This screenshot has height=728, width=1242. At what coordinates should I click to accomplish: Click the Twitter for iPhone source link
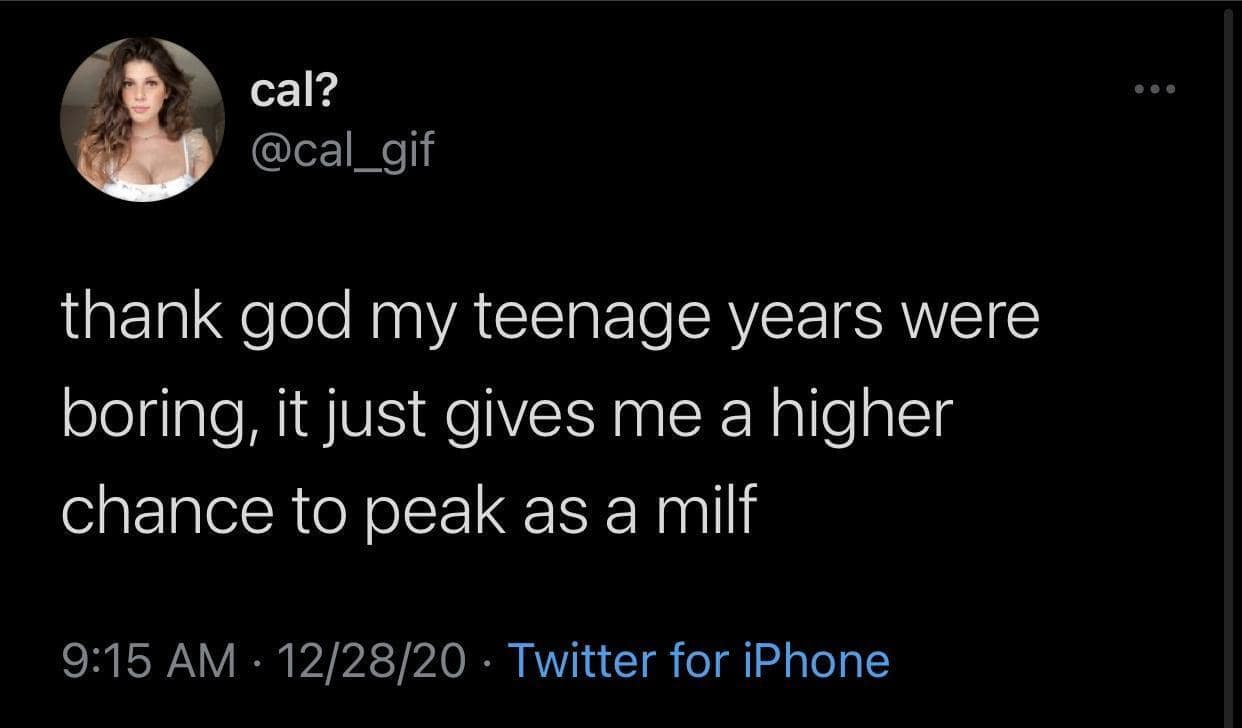click(x=699, y=661)
